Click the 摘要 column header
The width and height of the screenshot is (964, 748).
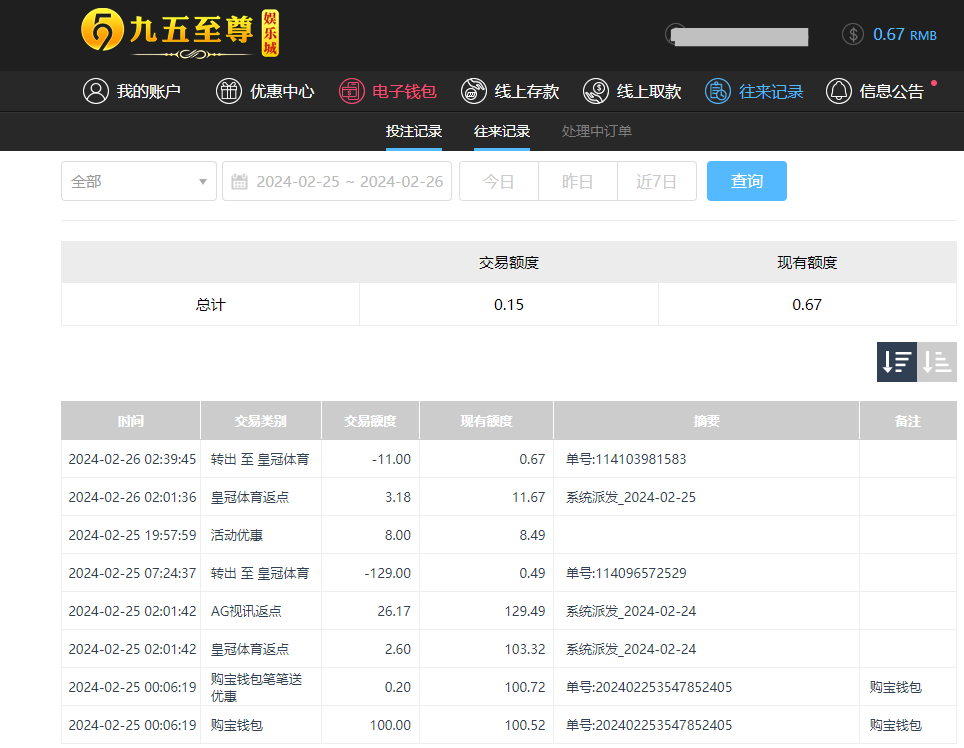pos(706,421)
